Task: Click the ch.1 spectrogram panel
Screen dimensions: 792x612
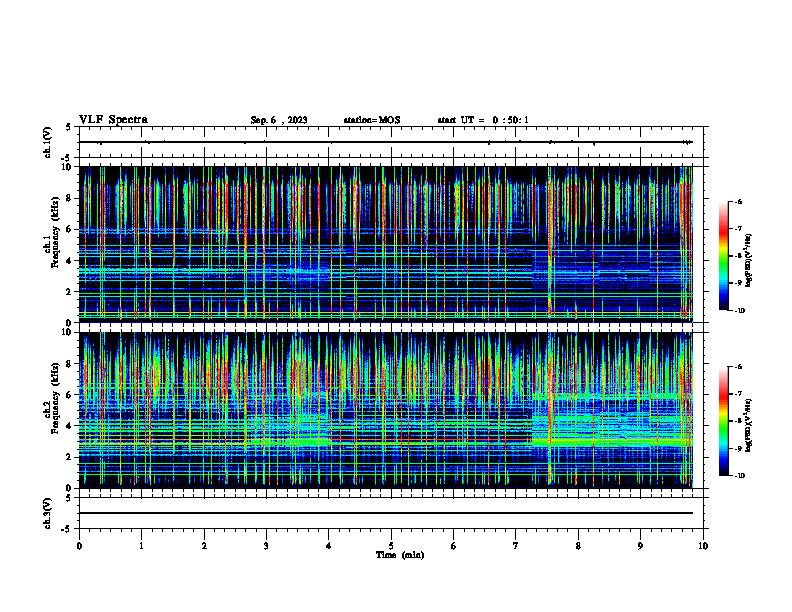Action: coord(386,244)
